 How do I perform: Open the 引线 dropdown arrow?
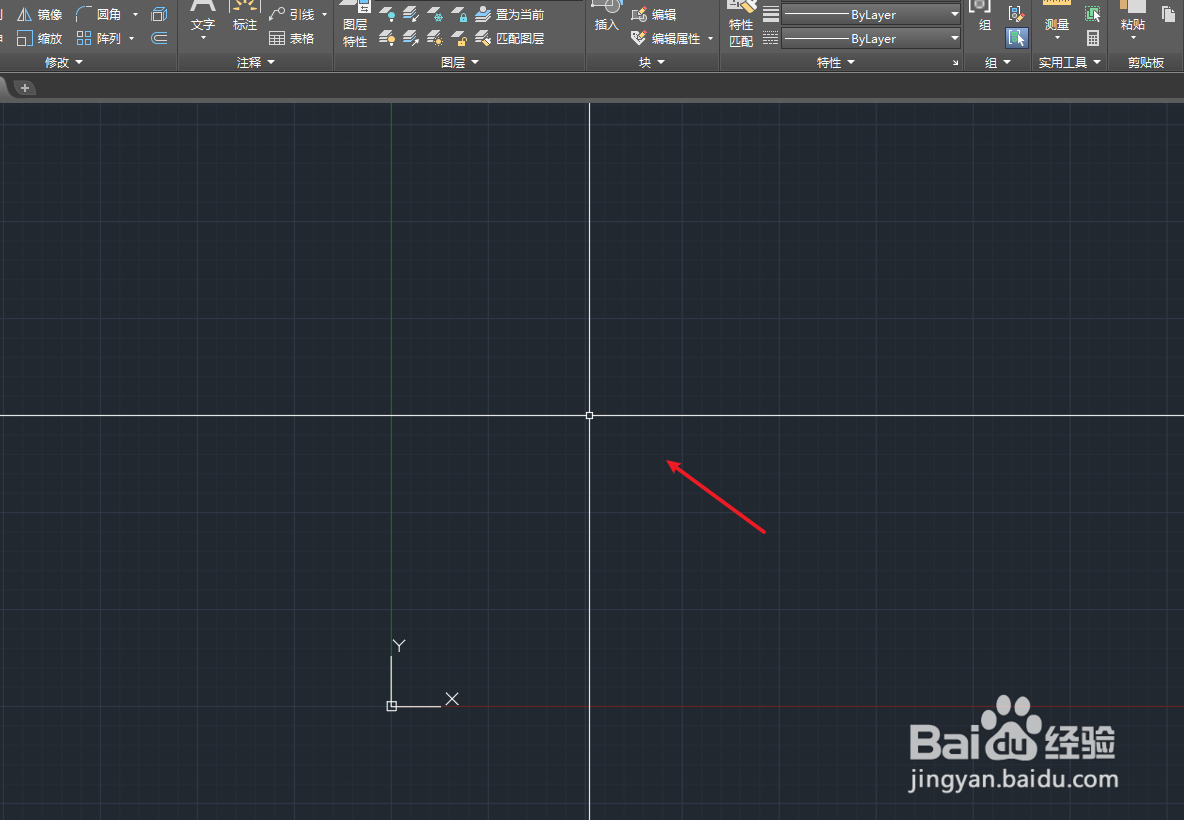point(325,14)
